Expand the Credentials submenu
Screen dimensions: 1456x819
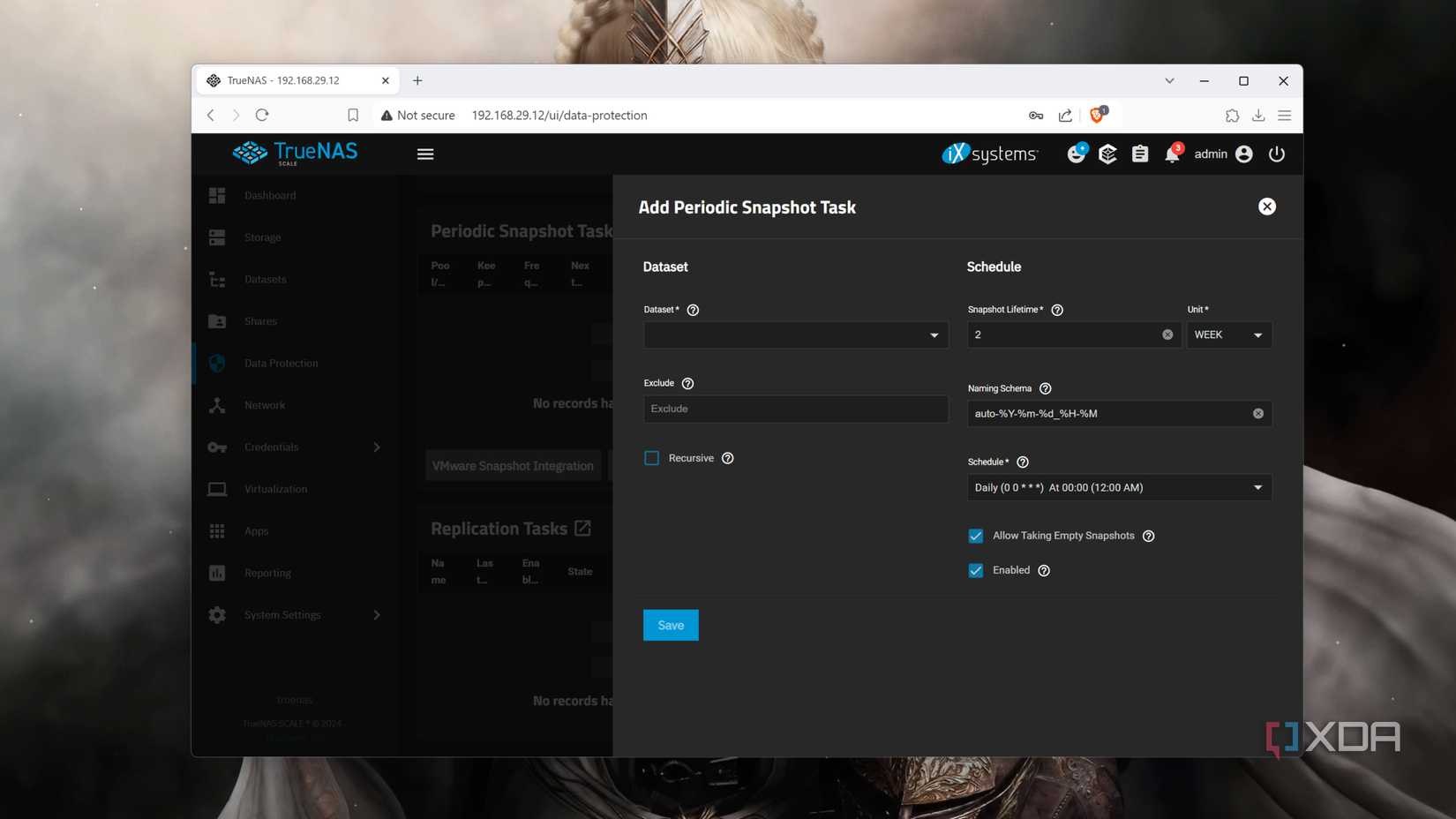[x=377, y=447]
